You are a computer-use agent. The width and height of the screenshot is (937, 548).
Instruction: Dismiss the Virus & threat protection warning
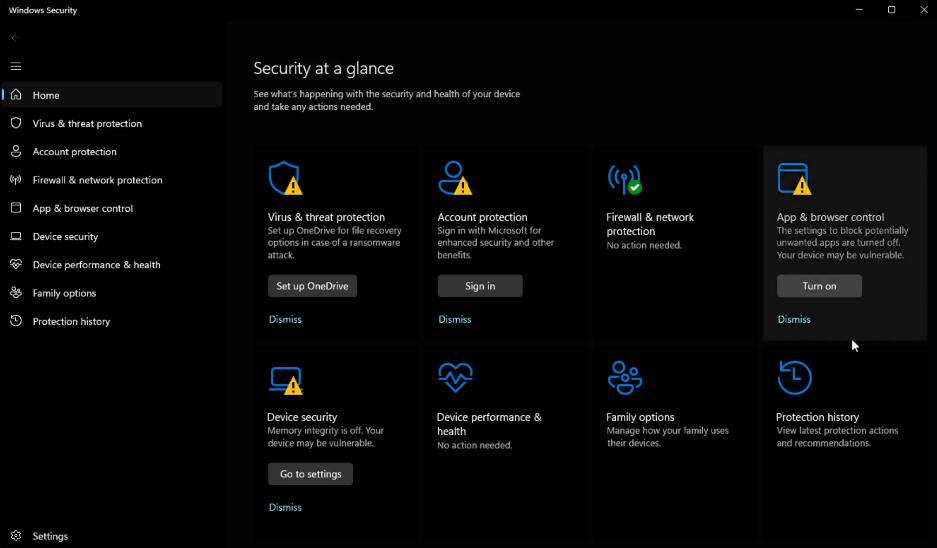click(x=285, y=319)
